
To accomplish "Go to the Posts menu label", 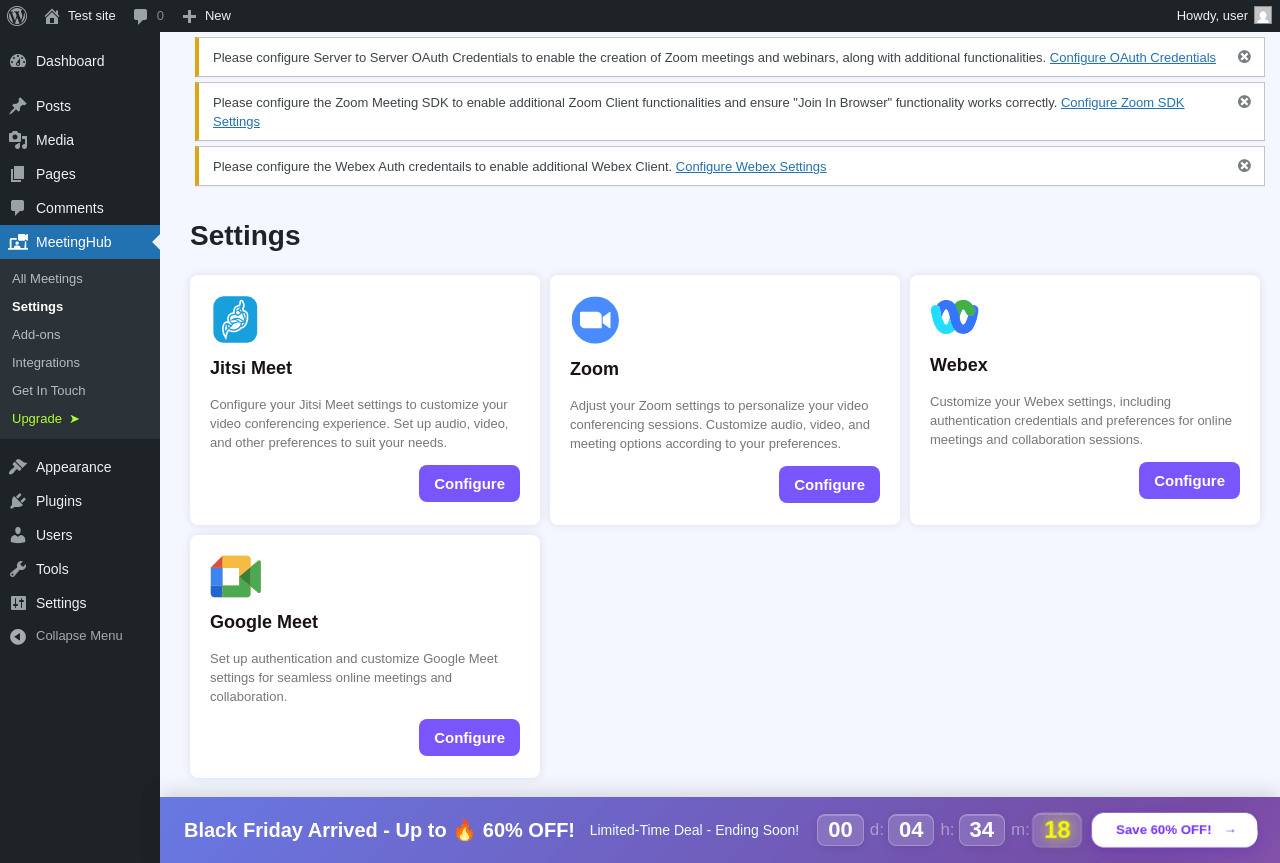I will click(x=53, y=106).
